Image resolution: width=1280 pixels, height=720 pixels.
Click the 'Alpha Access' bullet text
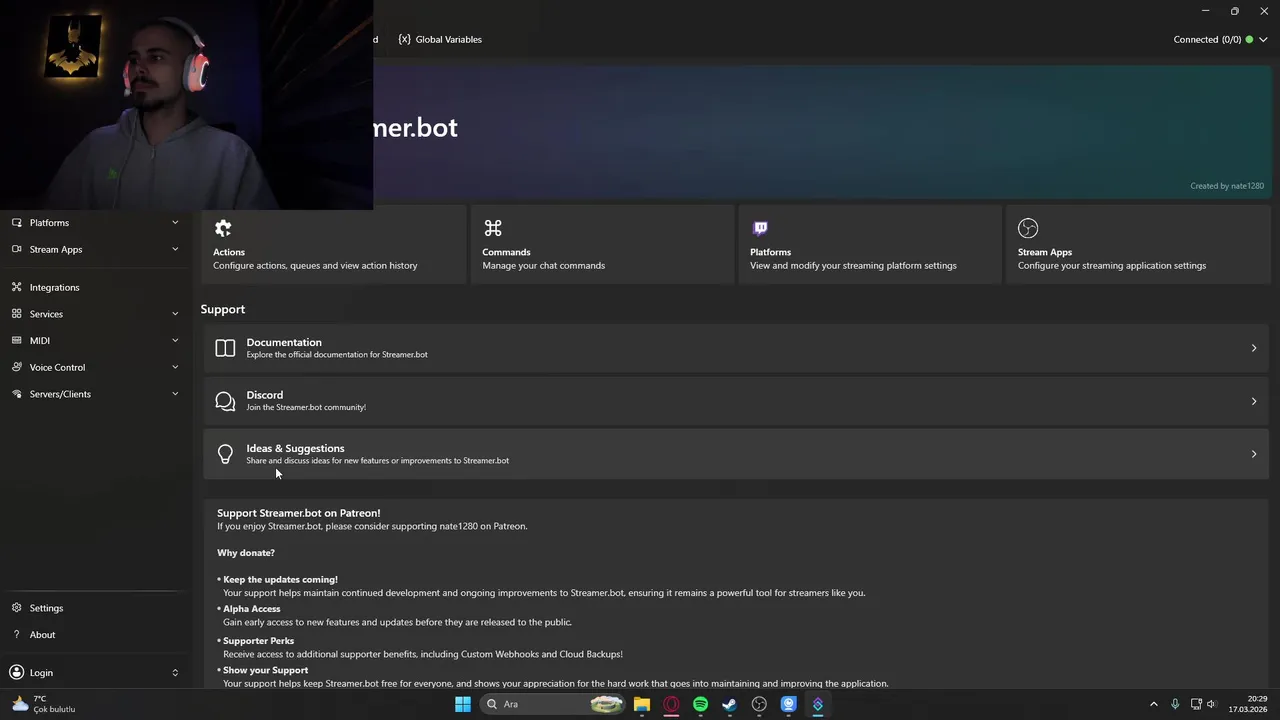coord(252,609)
